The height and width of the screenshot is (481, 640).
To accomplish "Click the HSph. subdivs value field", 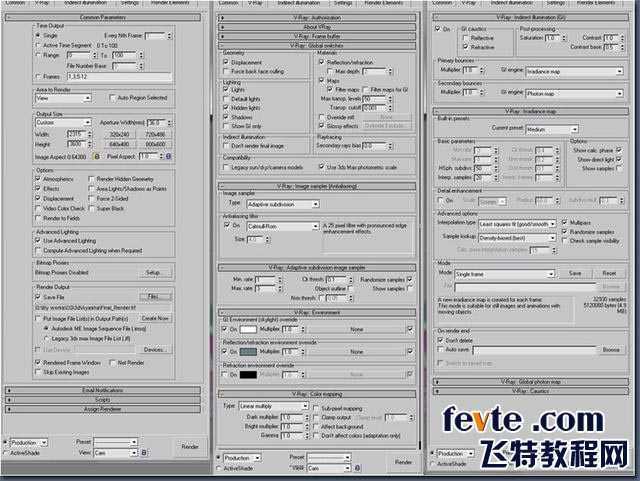I will 484,168.
